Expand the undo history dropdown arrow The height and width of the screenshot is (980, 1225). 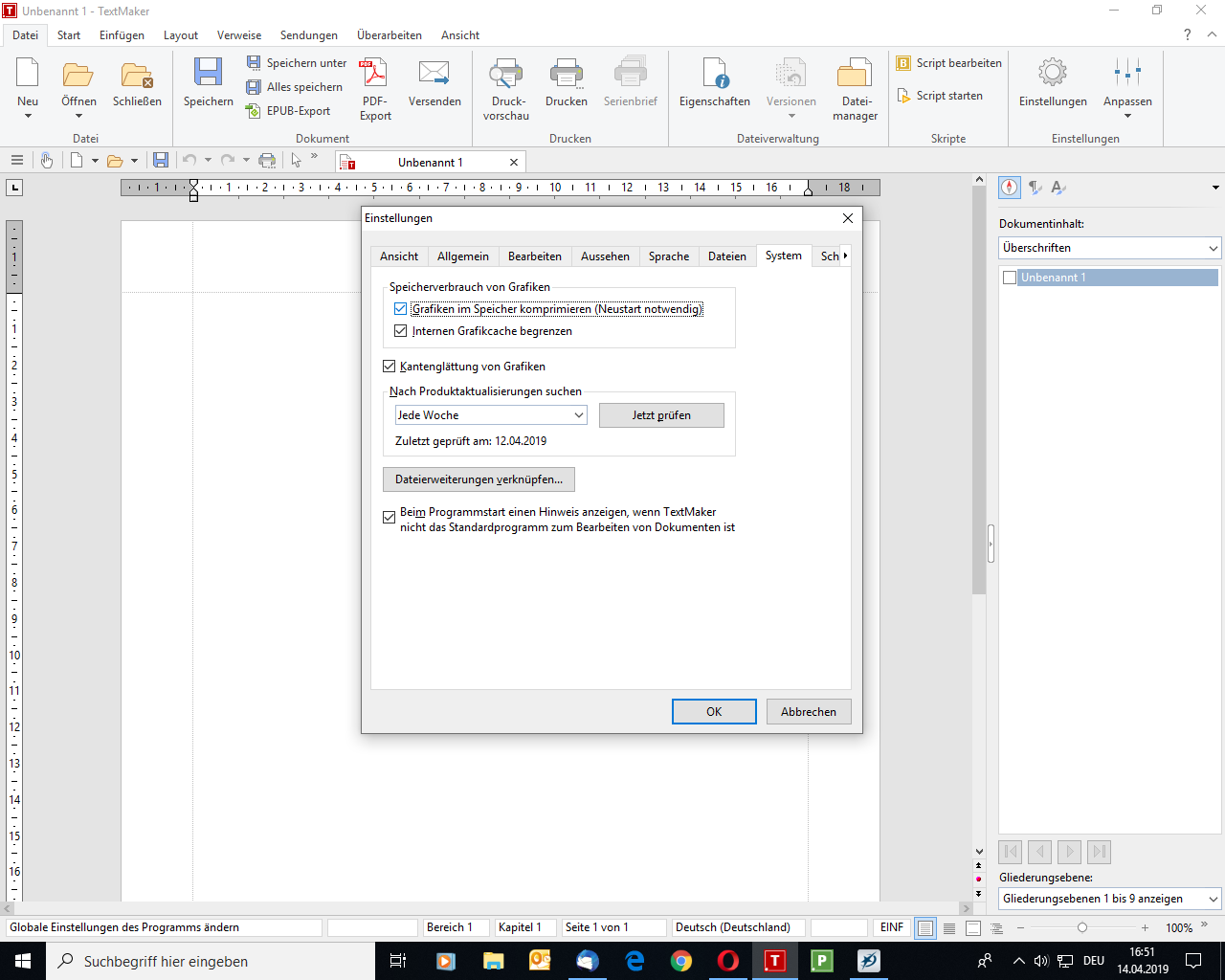(x=208, y=160)
